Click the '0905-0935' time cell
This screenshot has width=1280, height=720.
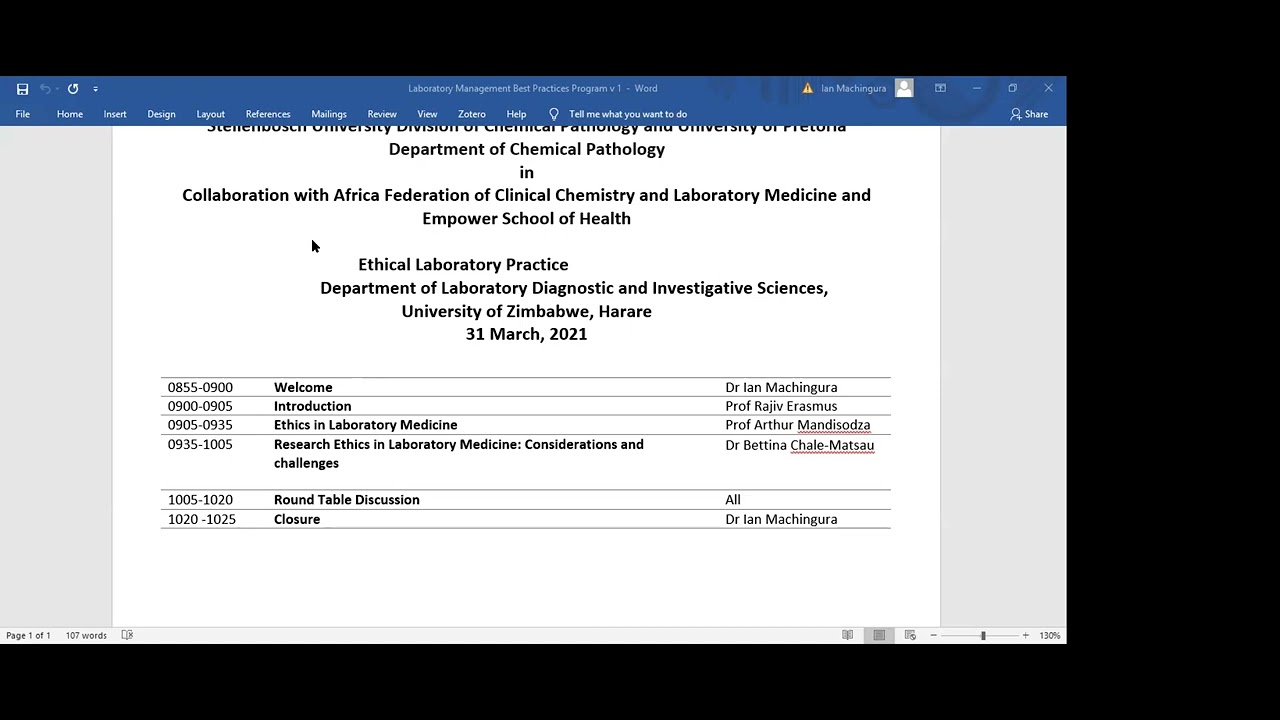(x=200, y=425)
